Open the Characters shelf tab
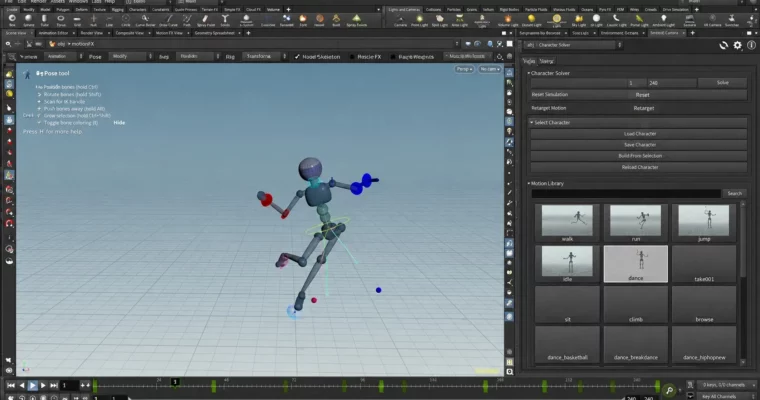Image resolution: width=760 pixels, height=400 pixels. (x=138, y=9)
